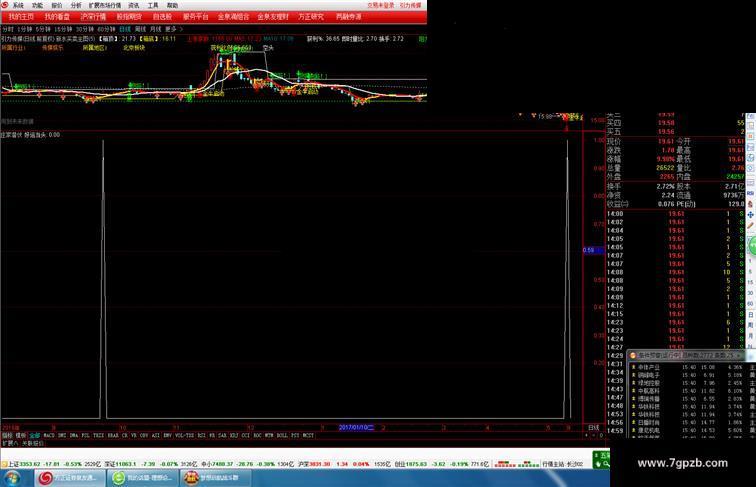Open the 报价 menu
The width and height of the screenshot is (756, 487).
[x=56, y=5]
